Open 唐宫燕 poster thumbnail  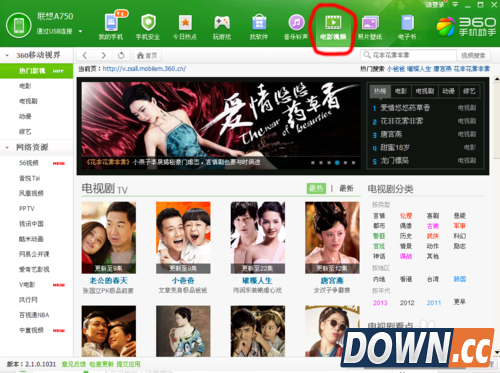(332, 238)
